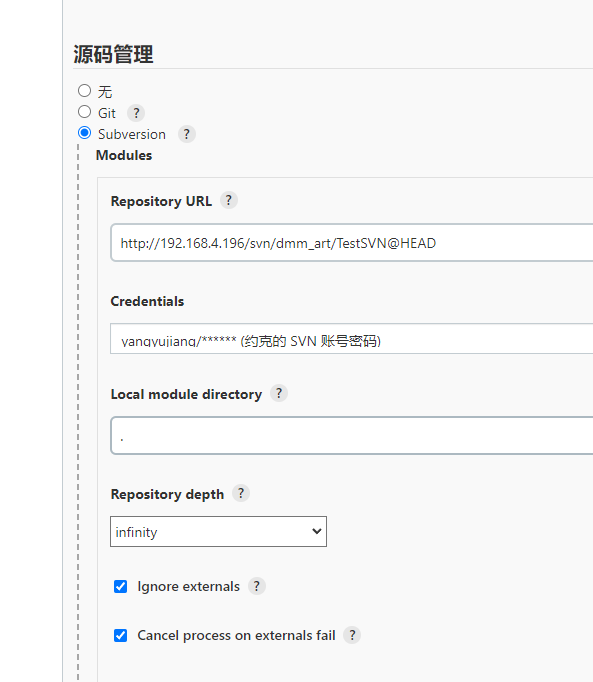Open the Repository depth infinity dropdown
Viewport: 593px width, 682px height.
(x=218, y=532)
